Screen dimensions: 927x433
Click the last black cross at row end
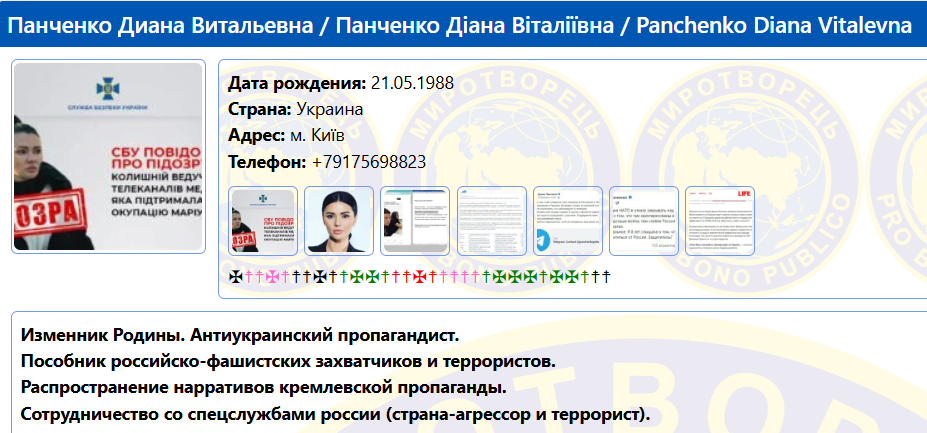click(605, 276)
